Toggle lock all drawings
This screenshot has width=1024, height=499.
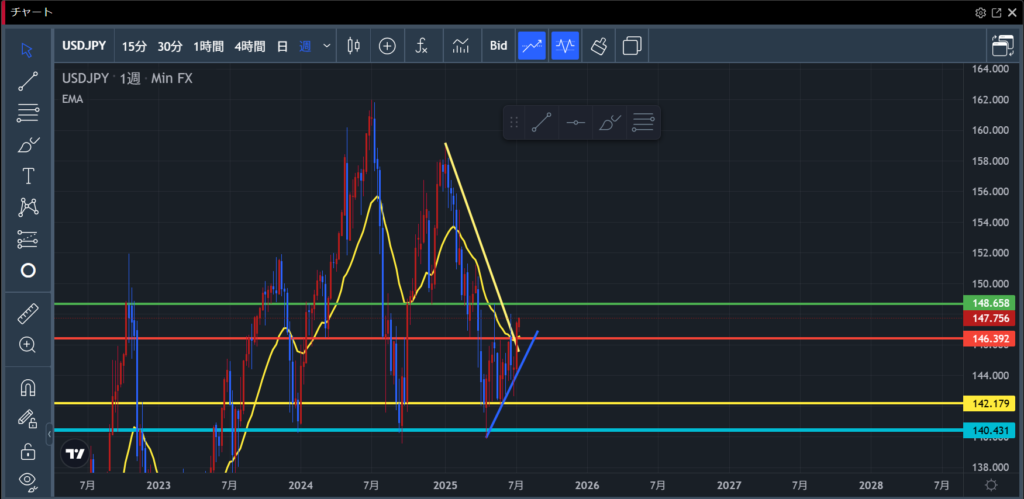coord(27,451)
